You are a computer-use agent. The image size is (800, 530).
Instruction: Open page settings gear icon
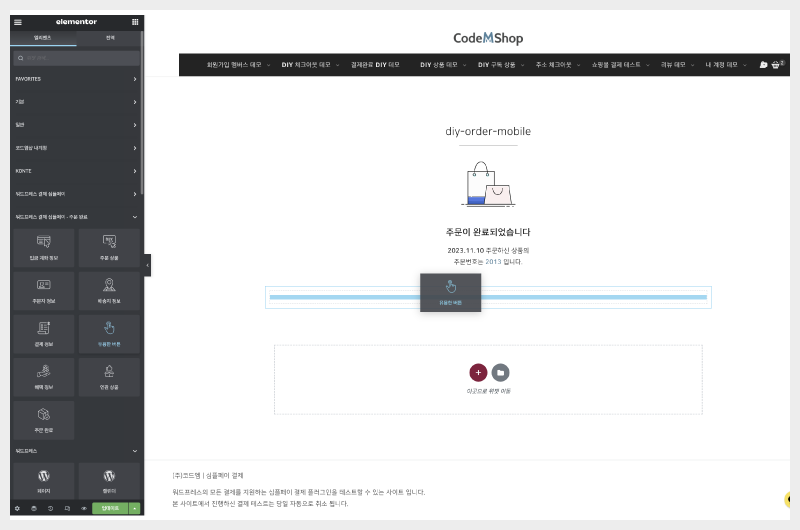pos(17,509)
